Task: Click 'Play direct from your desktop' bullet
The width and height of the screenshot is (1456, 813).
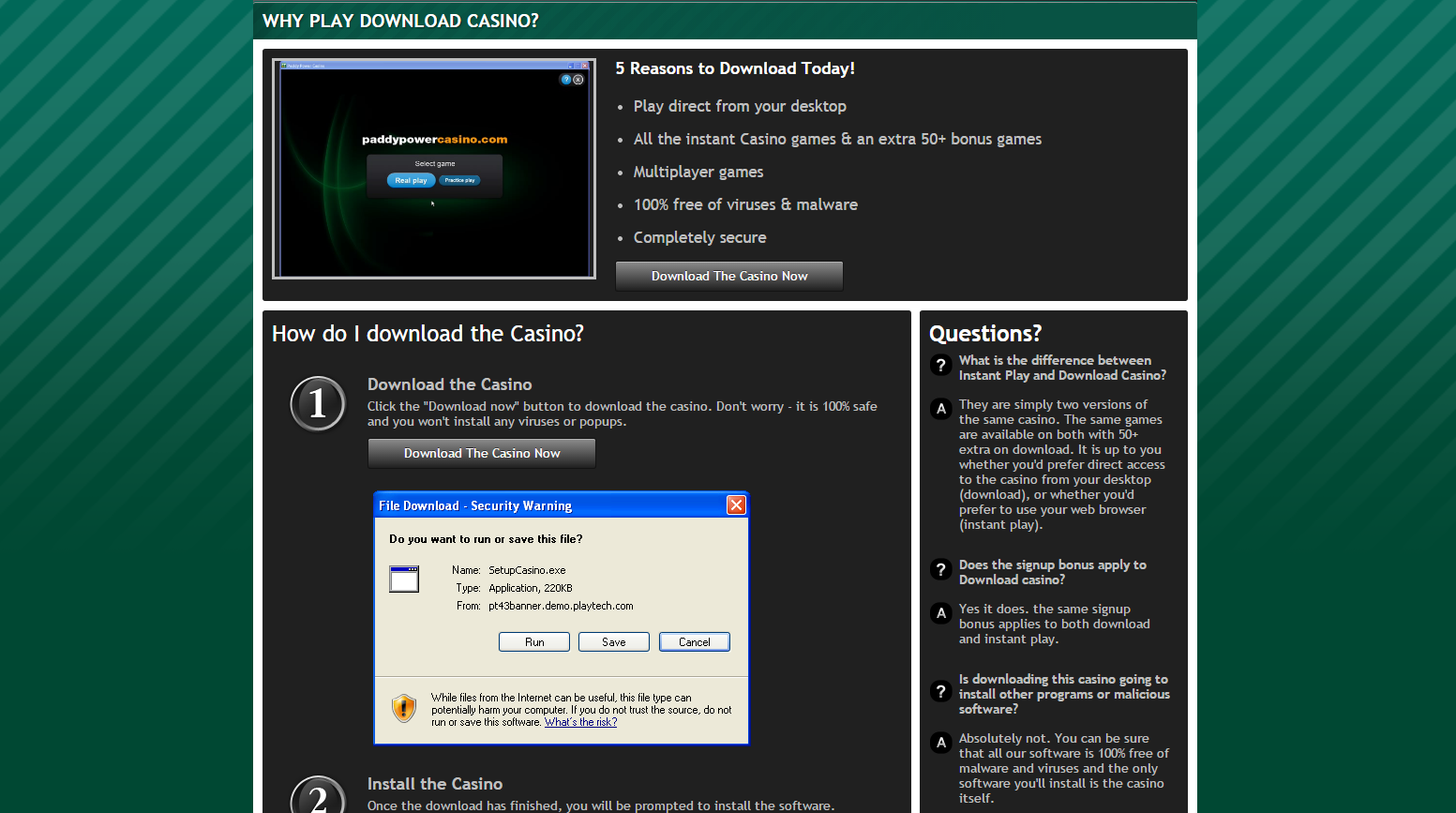Action: (740, 107)
